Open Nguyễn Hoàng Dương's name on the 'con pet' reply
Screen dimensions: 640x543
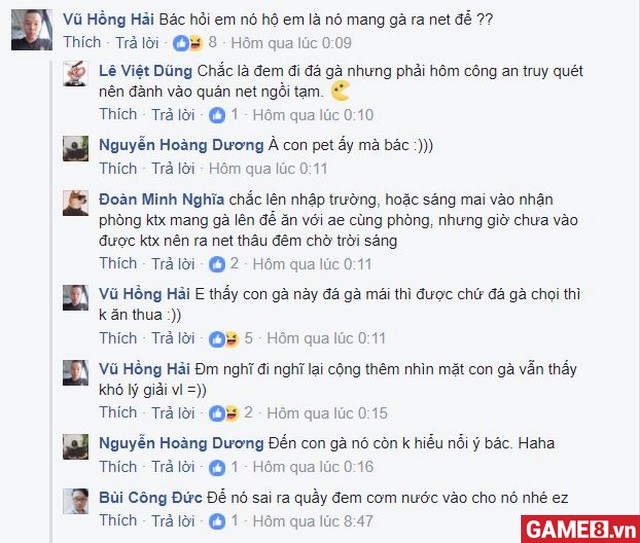pyautogui.click(x=181, y=145)
